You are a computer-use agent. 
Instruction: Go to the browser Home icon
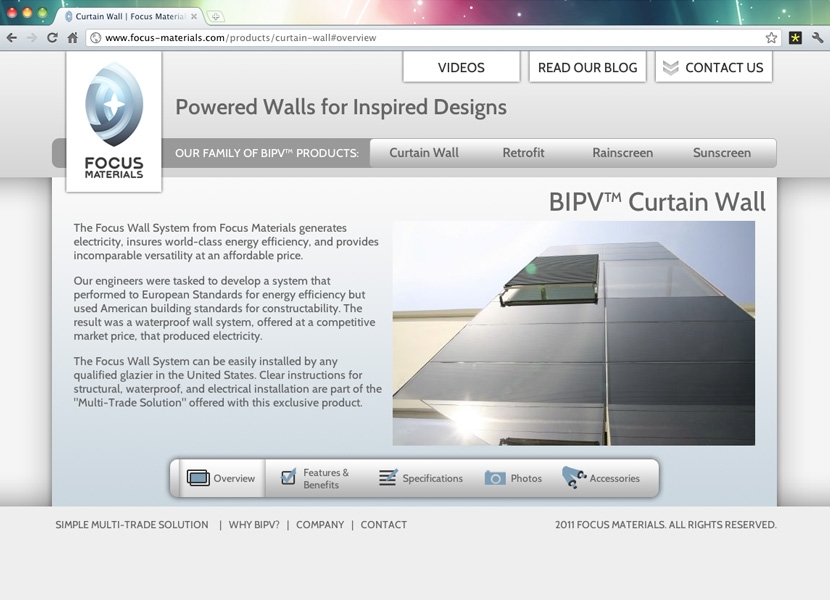[73, 38]
